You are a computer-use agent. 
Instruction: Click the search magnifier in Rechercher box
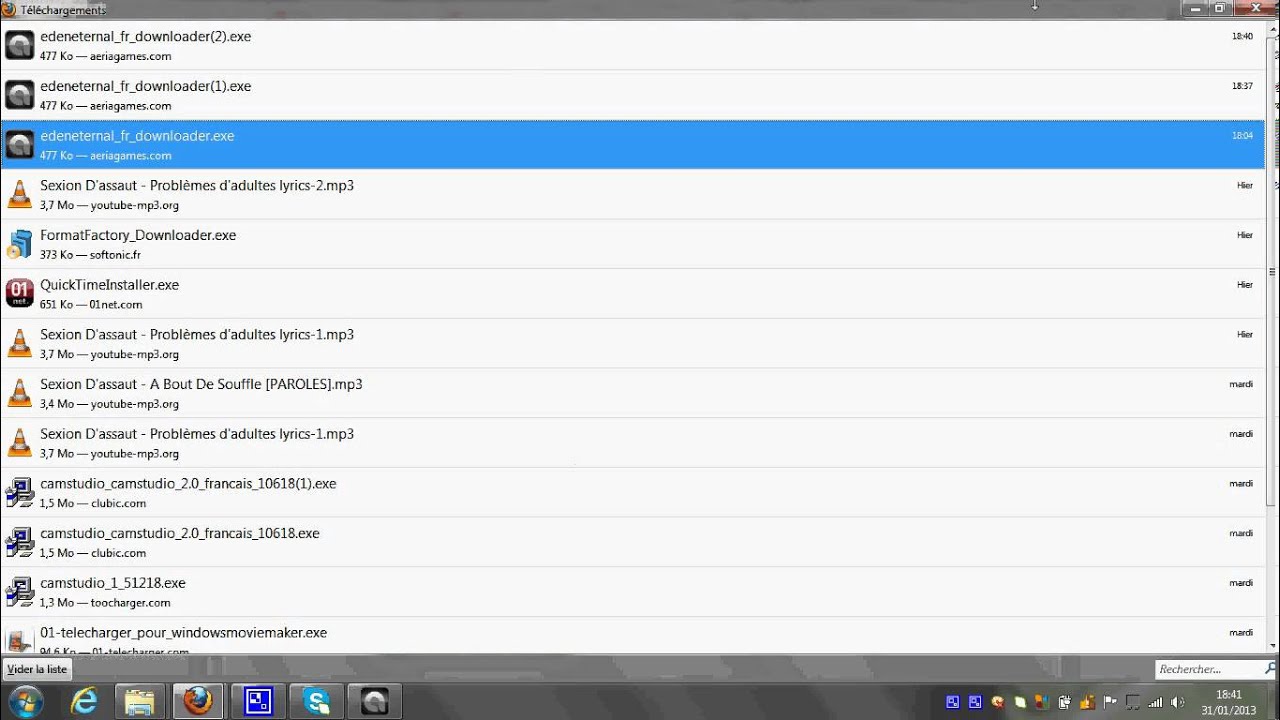click(1271, 669)
